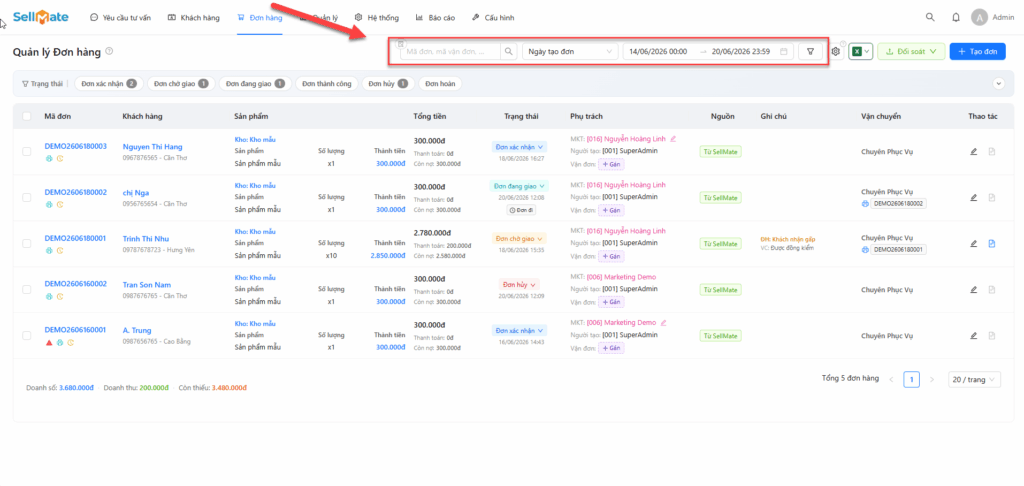Screen dimensions: 1024x486
Task: Open Hệ thống menu
Action: [377, 18]
